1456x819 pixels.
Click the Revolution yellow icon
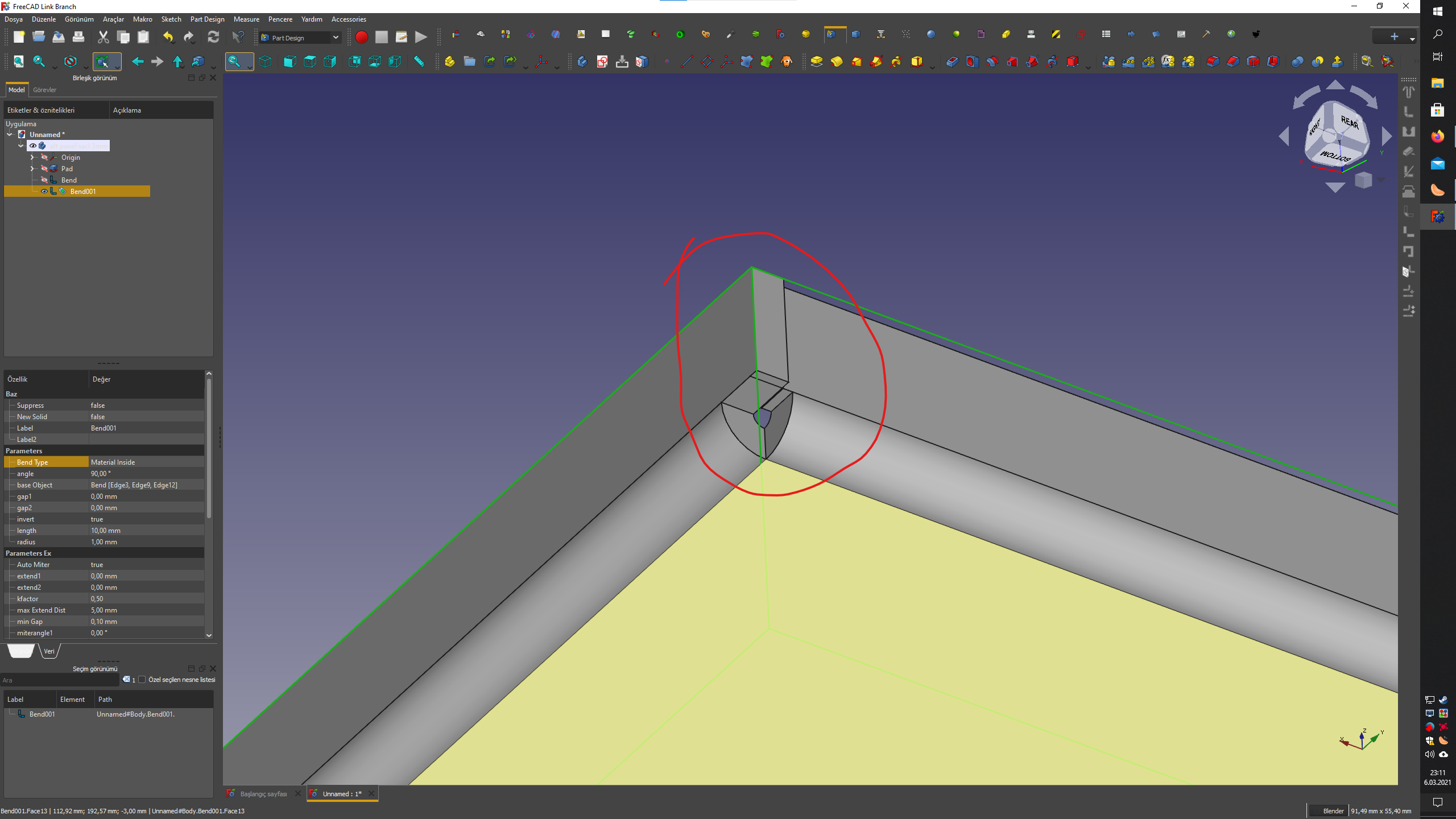[x=837, y=61]
